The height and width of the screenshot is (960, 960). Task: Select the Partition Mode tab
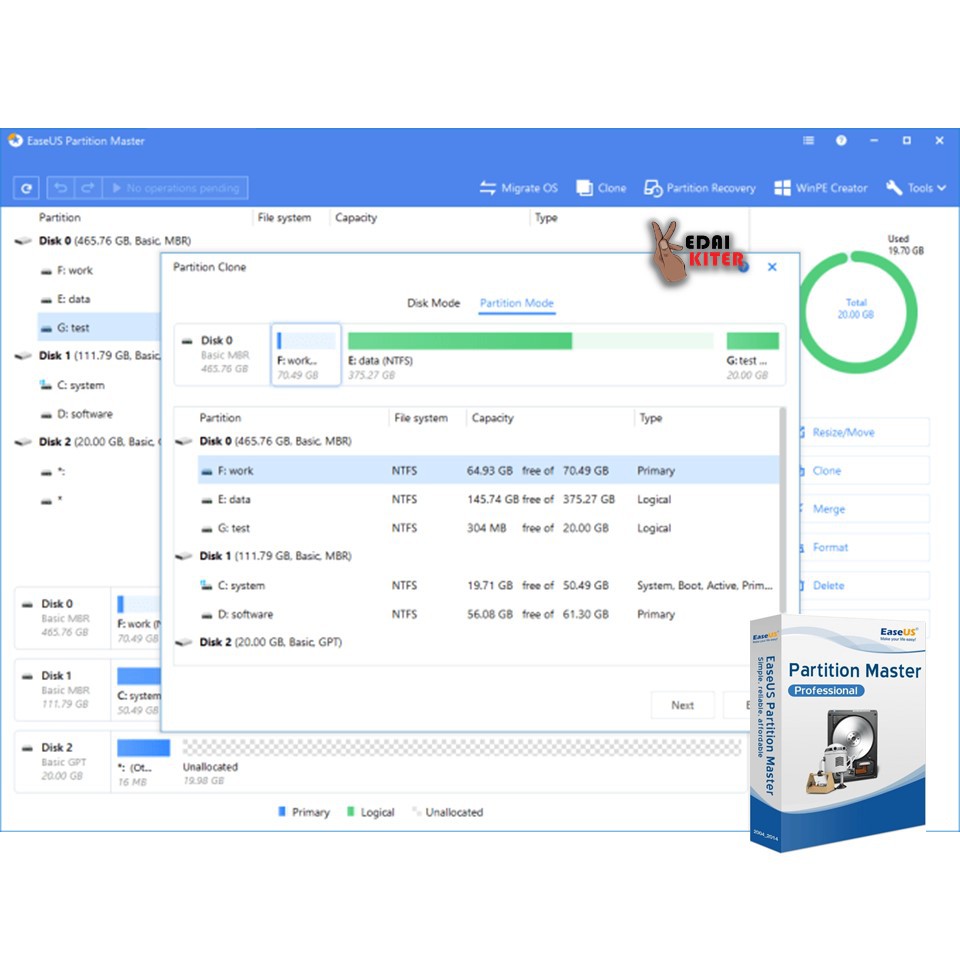tap(516, 303)
